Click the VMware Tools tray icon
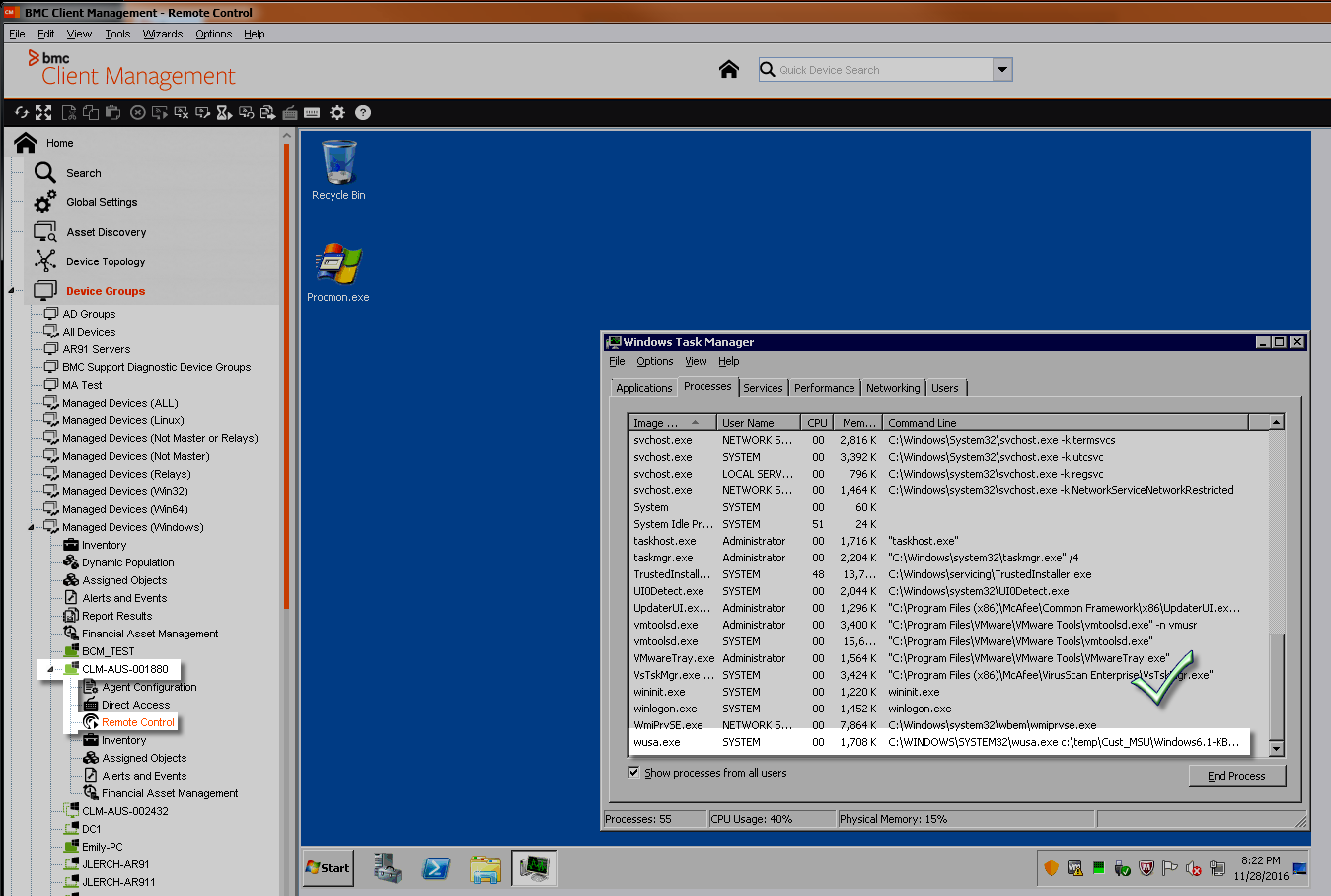The width and height of the screenshot is (1331, 896). pos(1074,868)
